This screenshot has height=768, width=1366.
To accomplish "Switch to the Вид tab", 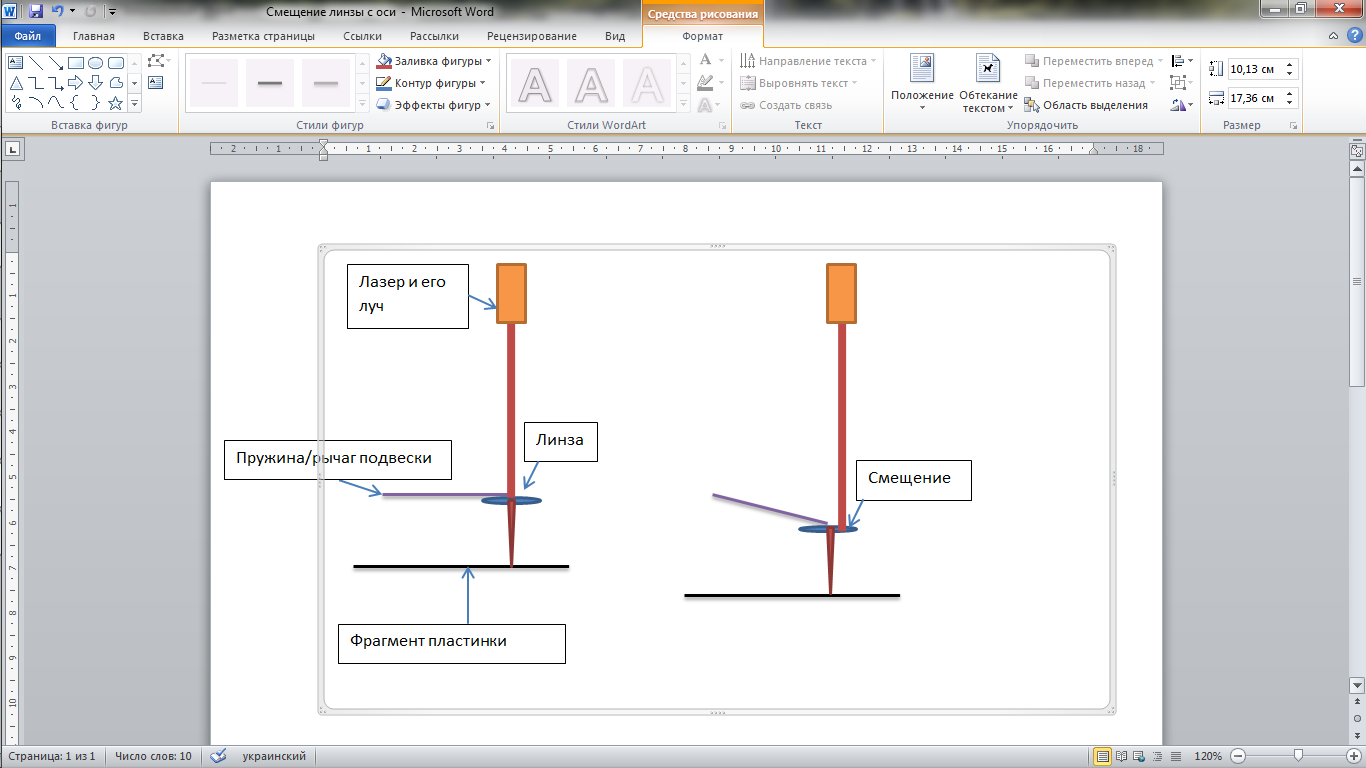I will 615,36.
